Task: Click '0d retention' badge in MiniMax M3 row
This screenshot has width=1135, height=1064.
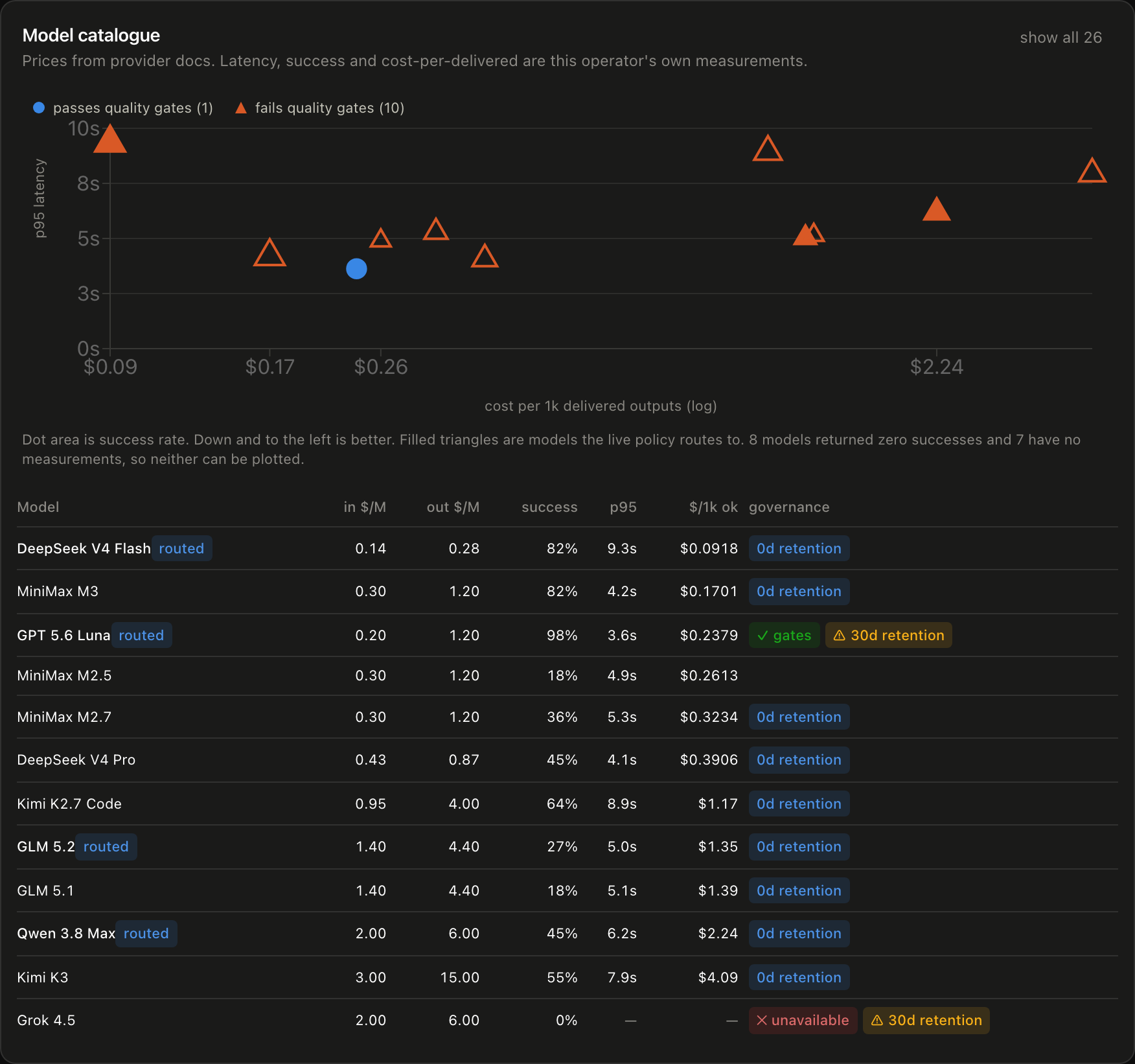Action: [x=799, y=591]
